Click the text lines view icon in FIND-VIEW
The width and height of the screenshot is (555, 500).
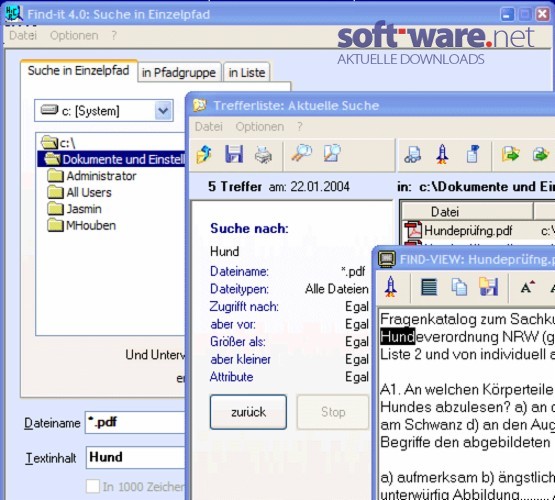pos(429,287)
